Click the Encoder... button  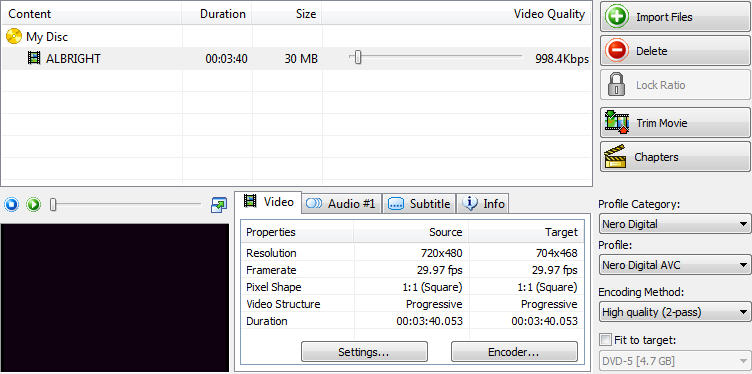[x=514, y=352]
